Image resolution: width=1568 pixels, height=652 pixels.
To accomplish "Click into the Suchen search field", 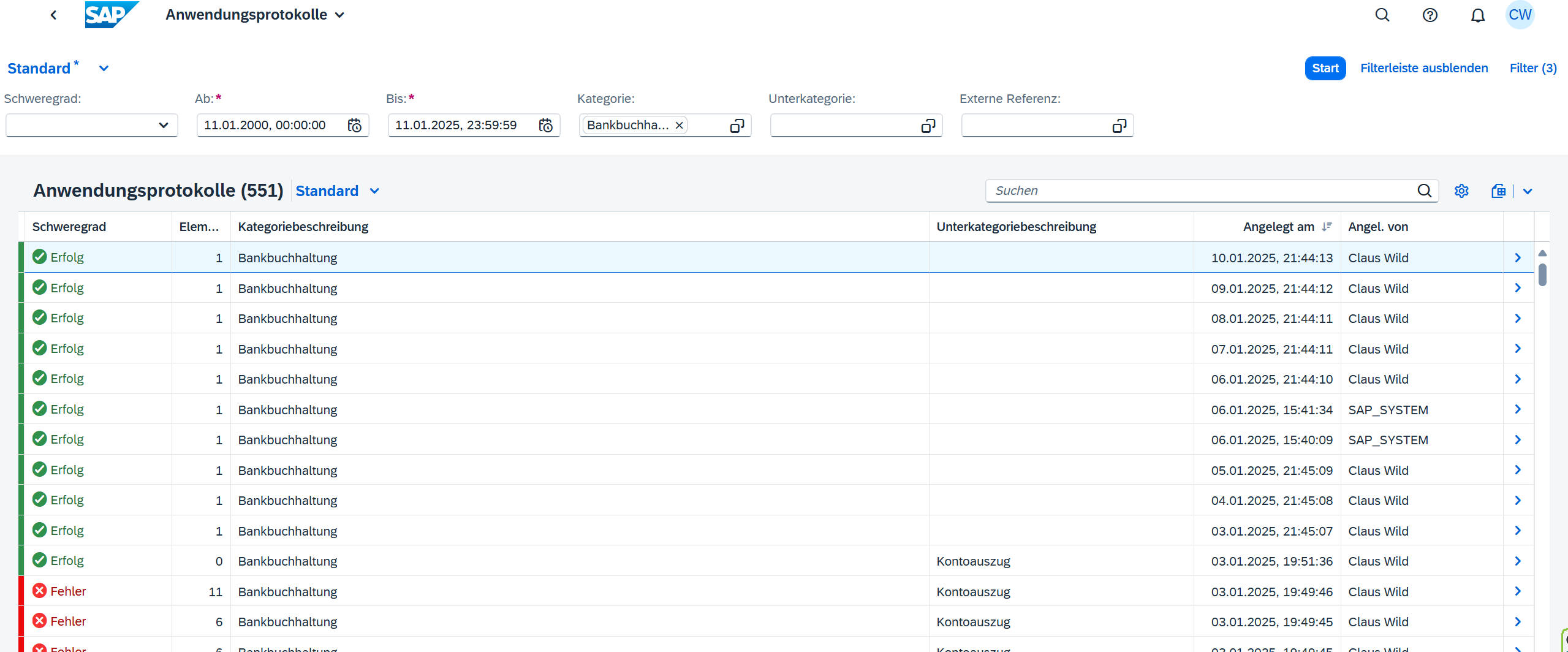I will pos(1201,191).
